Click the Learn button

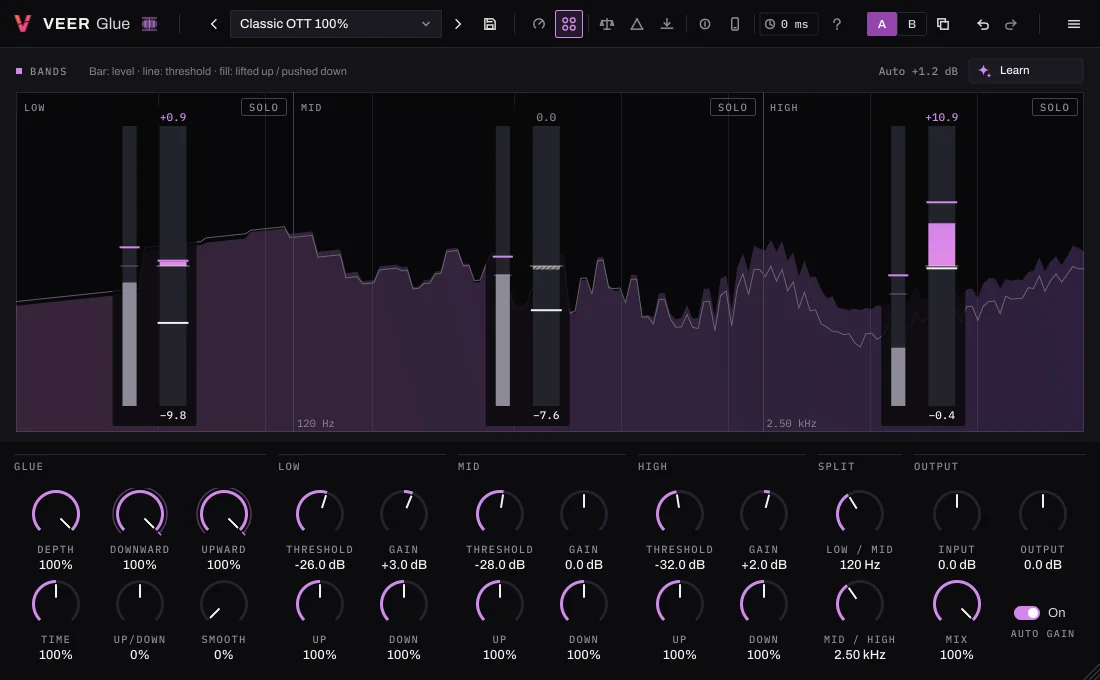click(1026, 71)
